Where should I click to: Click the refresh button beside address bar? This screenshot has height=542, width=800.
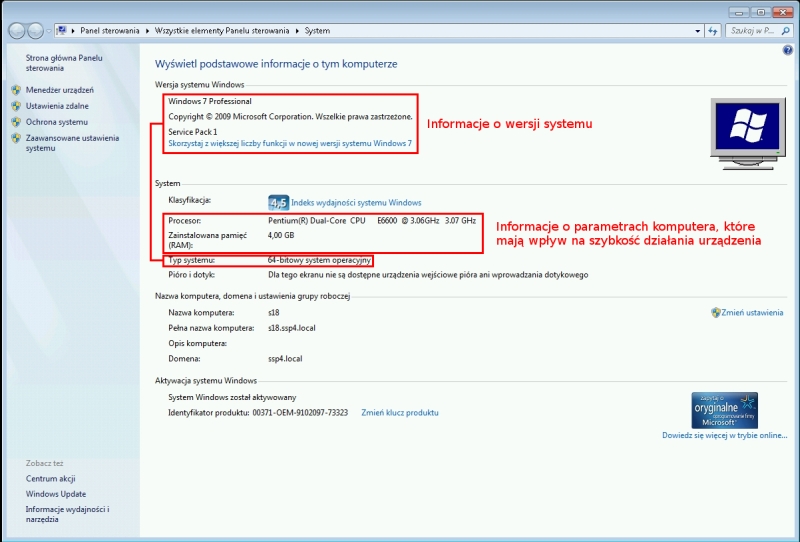(713, 31)
